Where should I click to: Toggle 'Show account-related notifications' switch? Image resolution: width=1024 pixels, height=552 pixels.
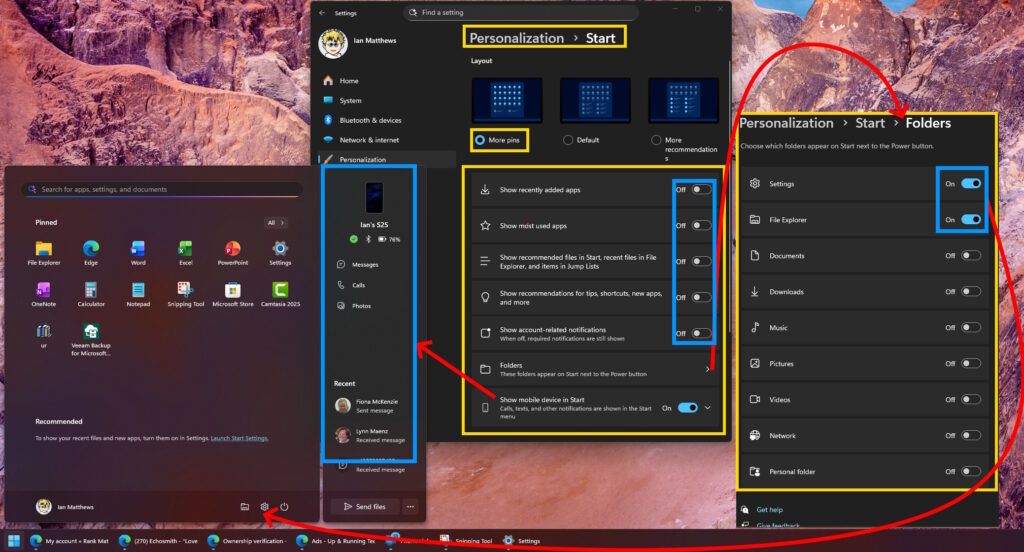pyautogui.click(x=701, y=333)
